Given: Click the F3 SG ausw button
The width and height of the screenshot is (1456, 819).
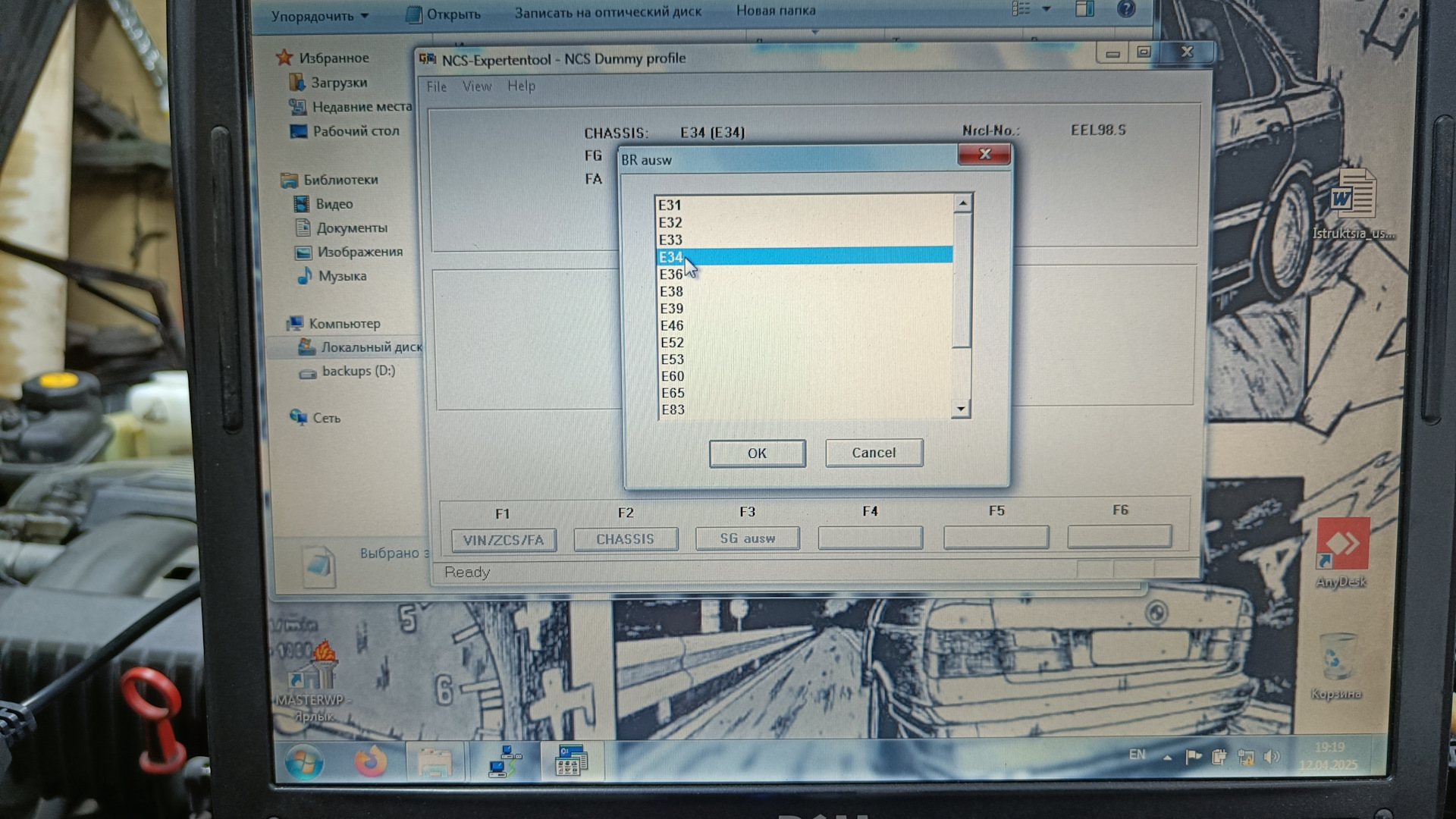Looking at the screenshot, I should 748,538.
